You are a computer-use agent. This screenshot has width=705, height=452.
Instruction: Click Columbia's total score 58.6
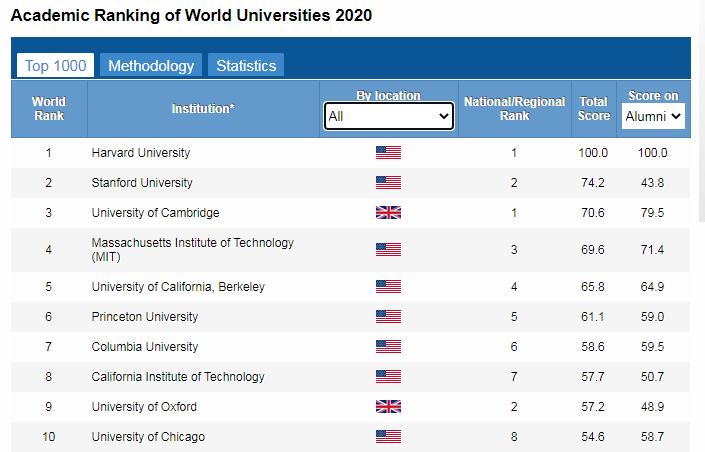click(x=593, y=347)
